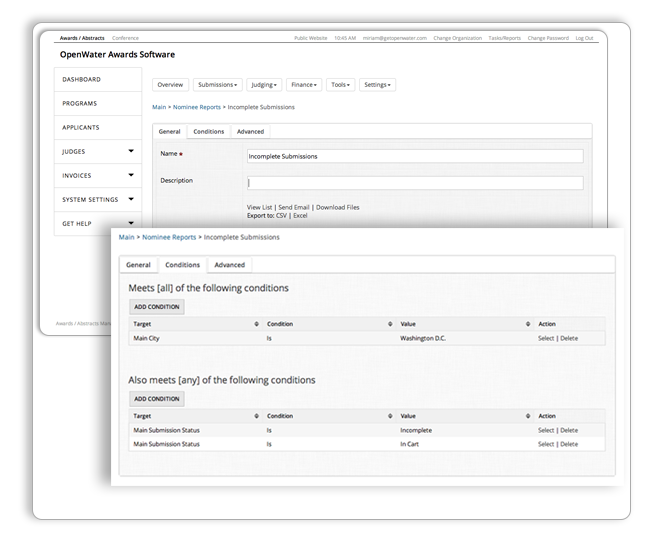Go to Dashboard in sidebar
This screenshot has height=547, width=663.
coord(98,79)
